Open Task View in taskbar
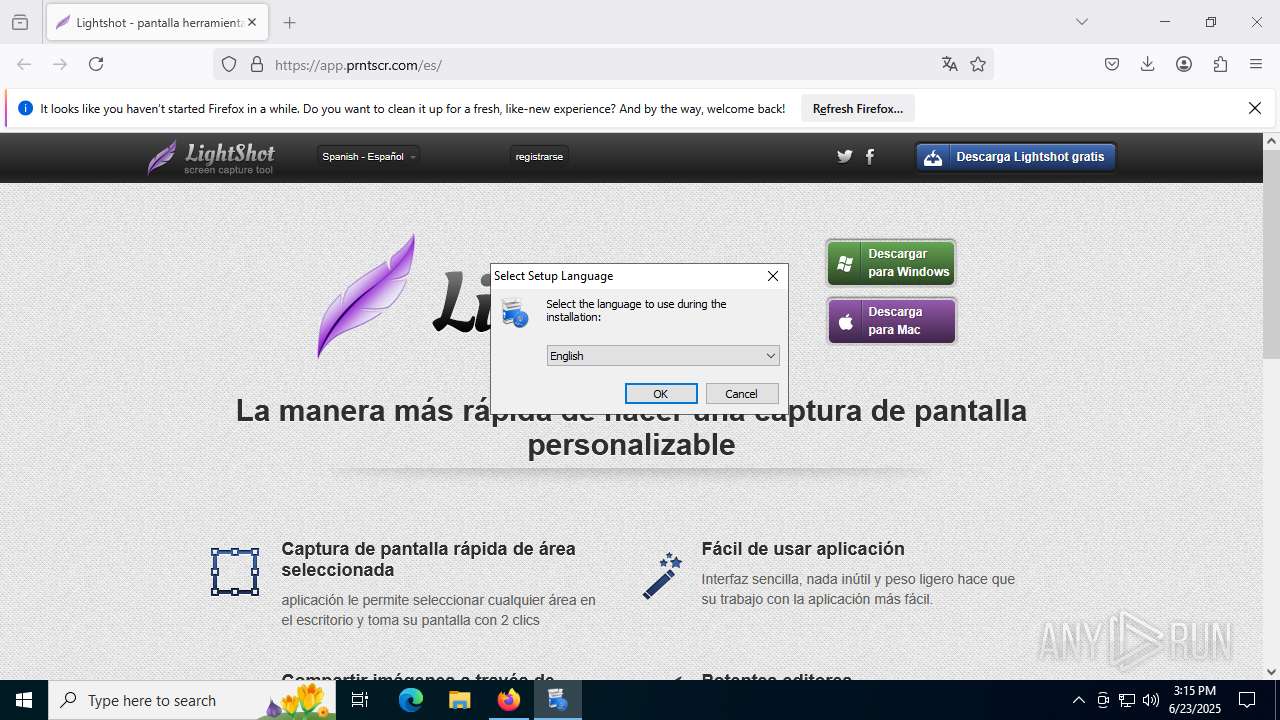This screenshot has width=1280, height=720. click(361, 700)
